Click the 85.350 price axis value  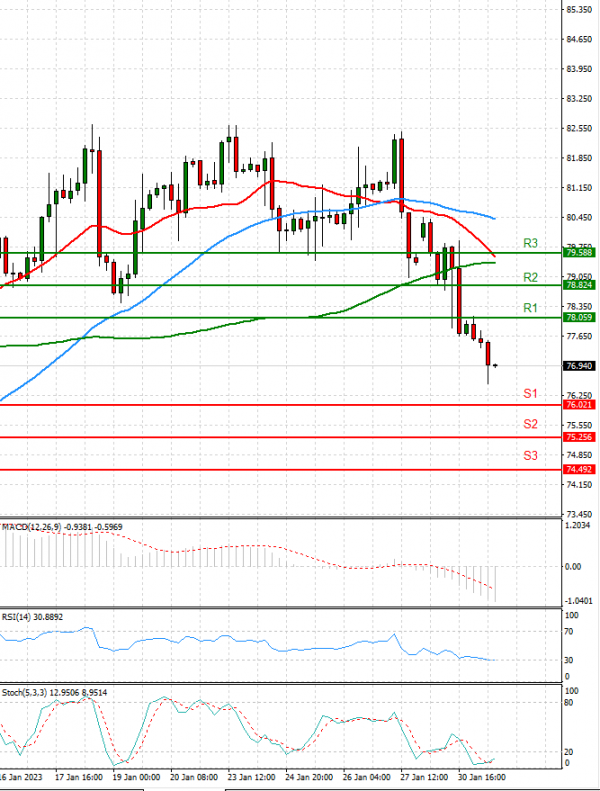(579, 10)
